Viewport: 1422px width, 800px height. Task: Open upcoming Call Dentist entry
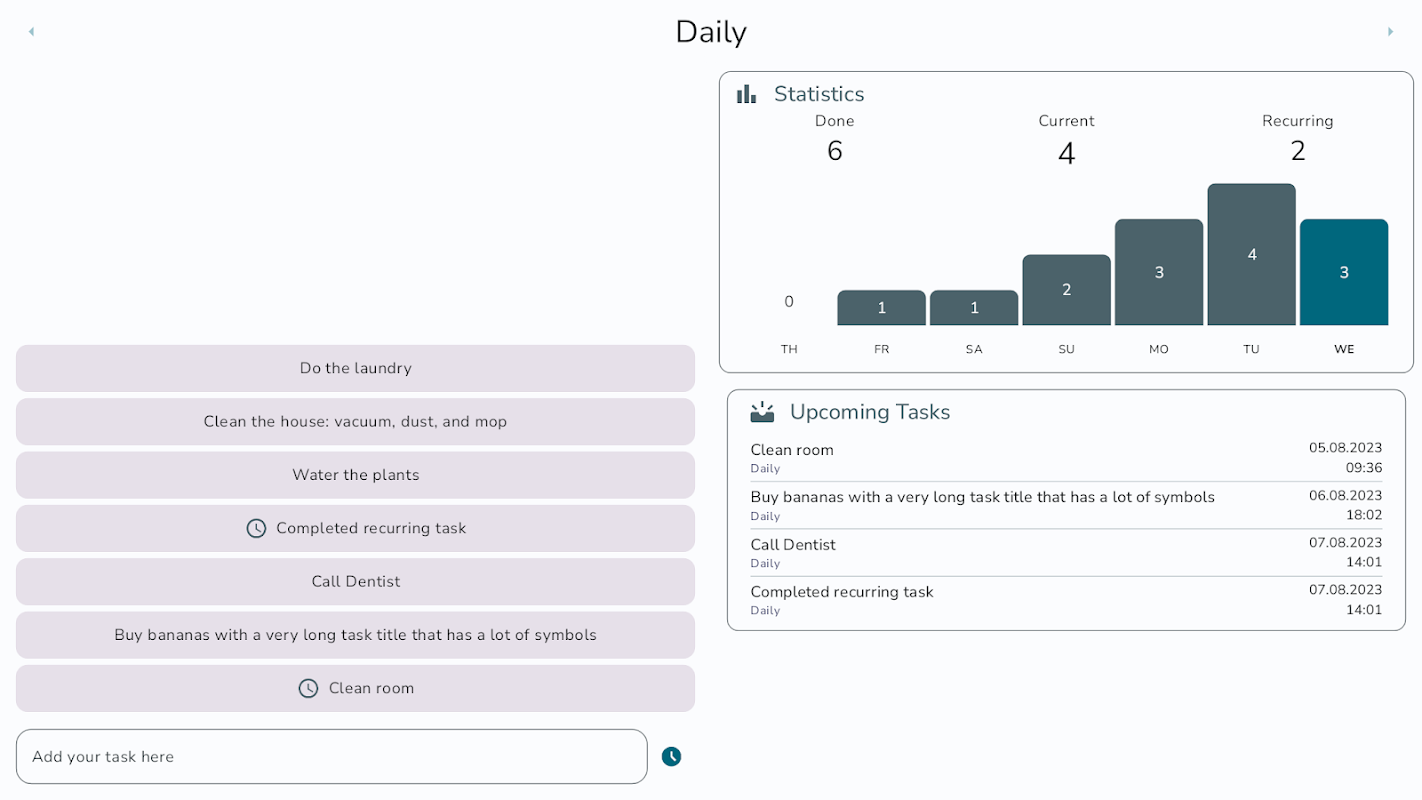point(1066,553)
